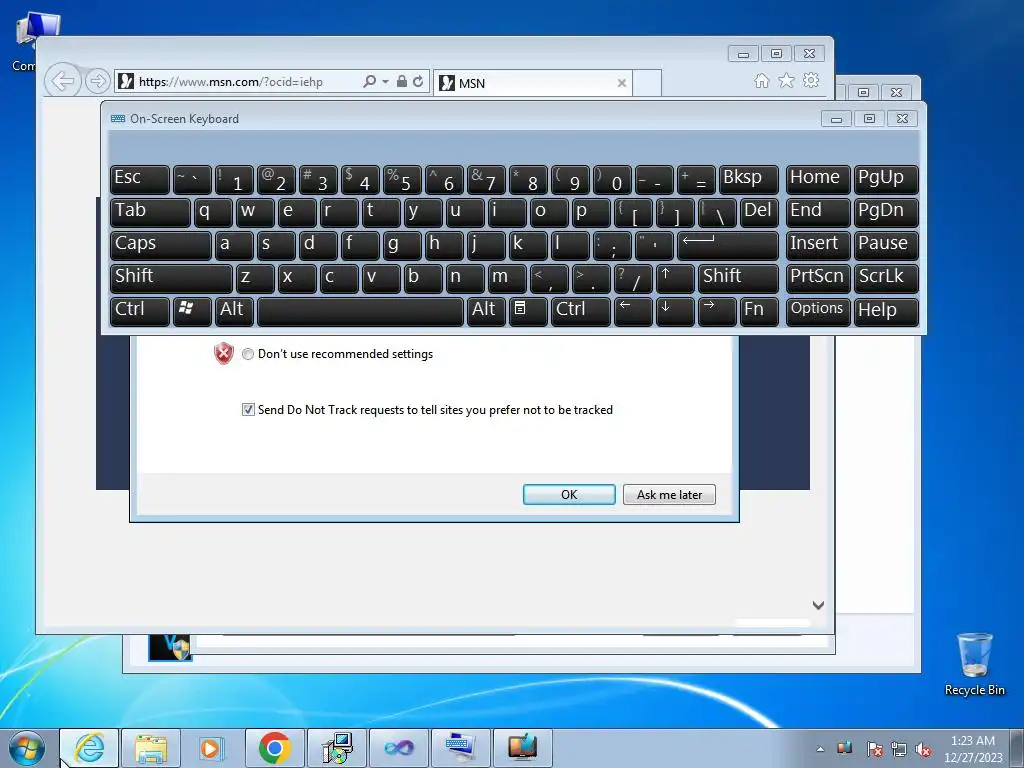Open the infinity logo taskbar app
The height and width of the screenshot is (768, 1024).
point(398,748)
